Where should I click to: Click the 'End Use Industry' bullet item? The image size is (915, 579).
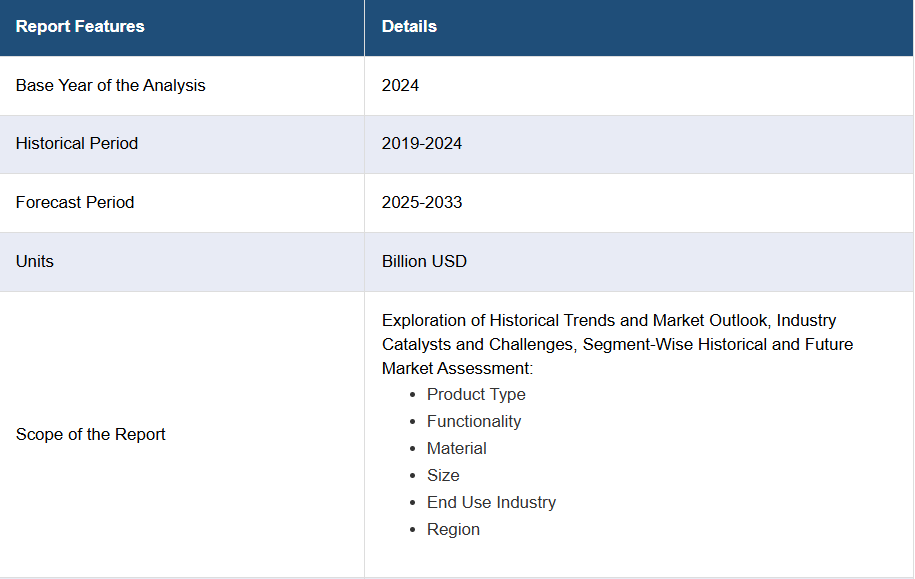click(491, 503)
